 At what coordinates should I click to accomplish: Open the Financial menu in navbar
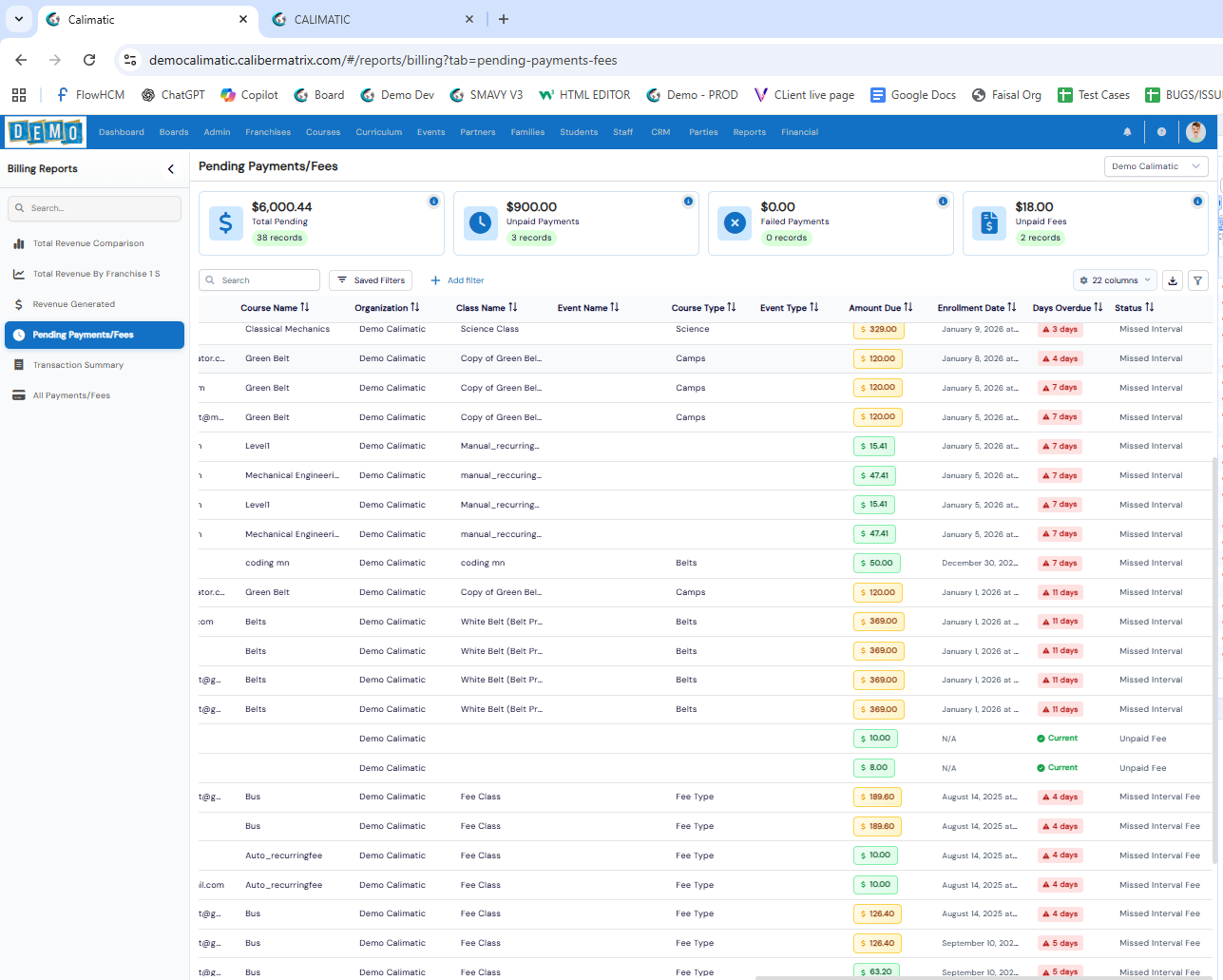click(x=799, y=132)
